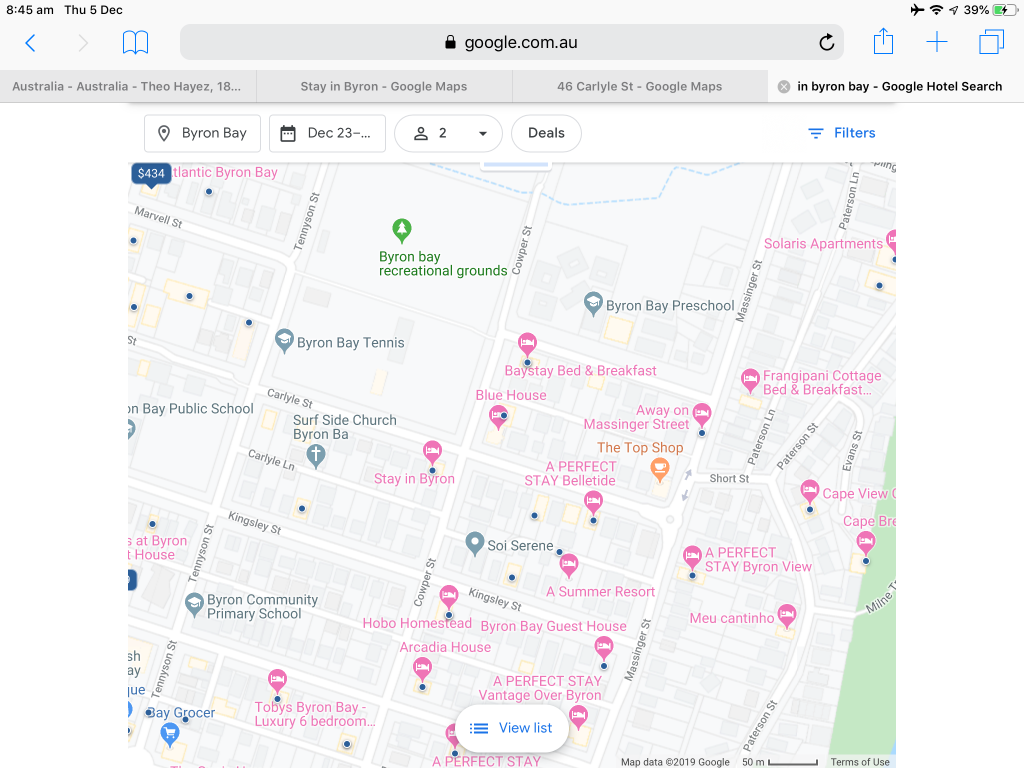The image size is (1024, 768).
Task: Switch to Stay in Byron tab
Action: tap(383, 86)
